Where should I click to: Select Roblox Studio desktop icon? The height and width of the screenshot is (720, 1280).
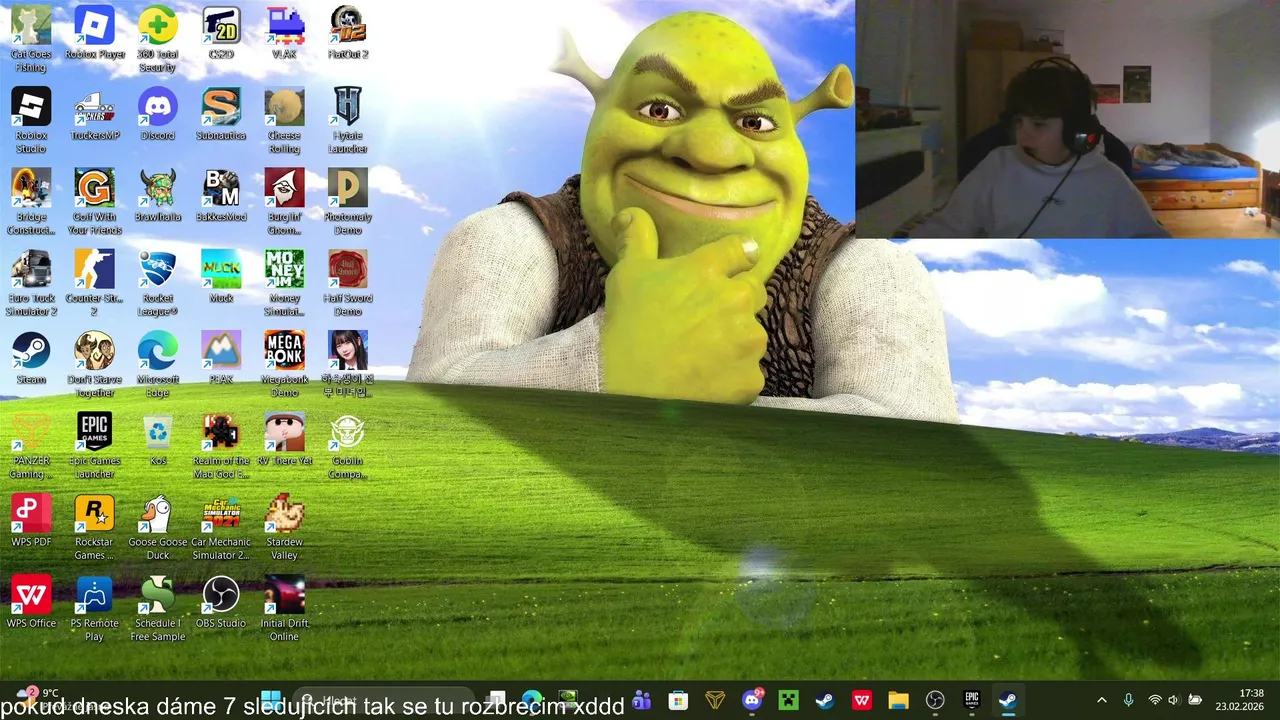(31, 120)
